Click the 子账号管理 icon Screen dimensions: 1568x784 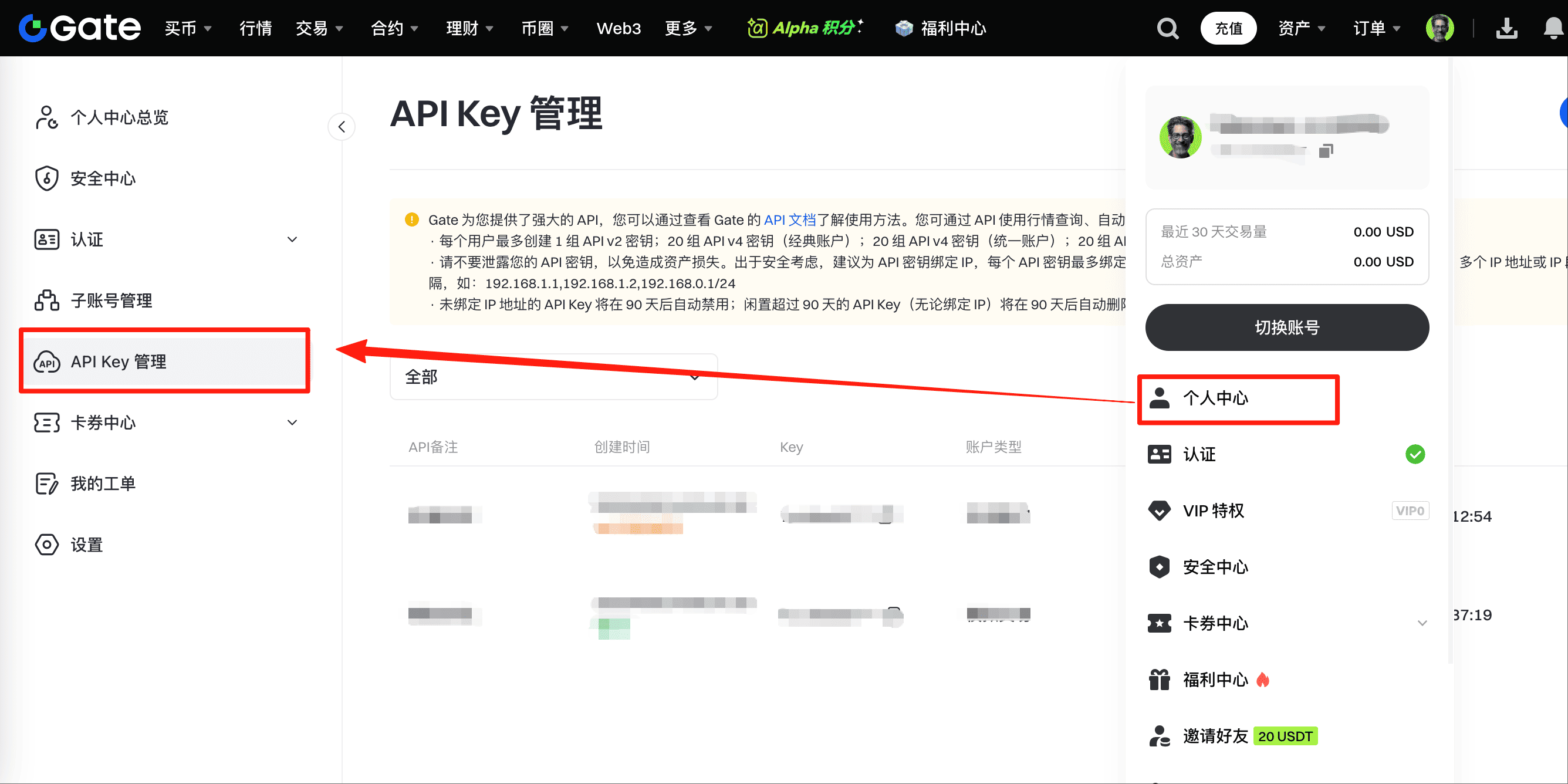tap(46, 300)
